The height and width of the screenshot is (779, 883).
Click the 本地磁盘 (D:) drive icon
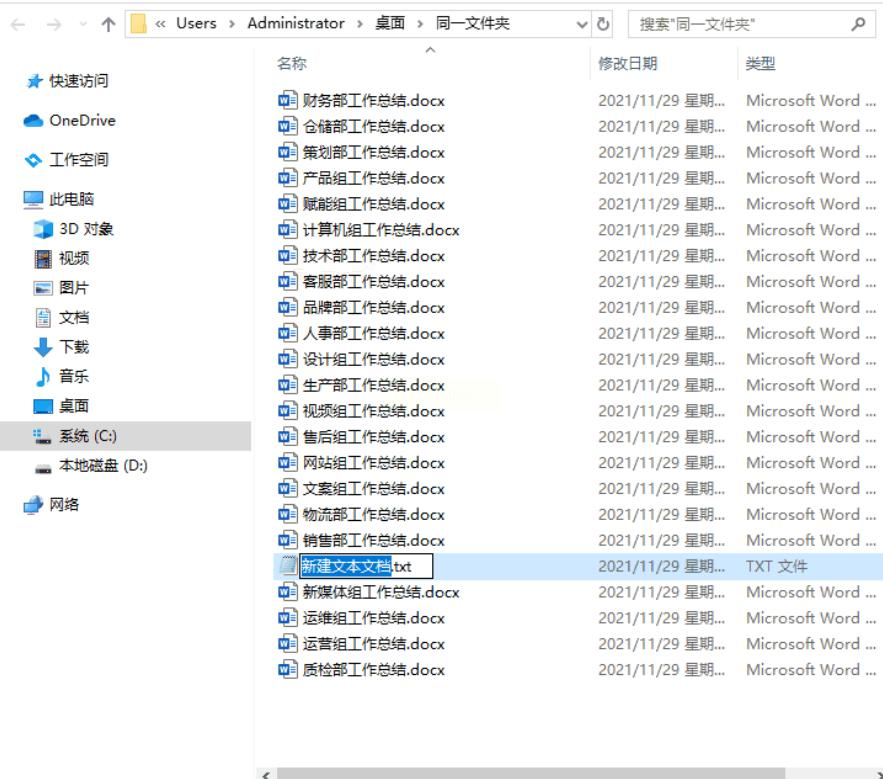pos(43,468)
